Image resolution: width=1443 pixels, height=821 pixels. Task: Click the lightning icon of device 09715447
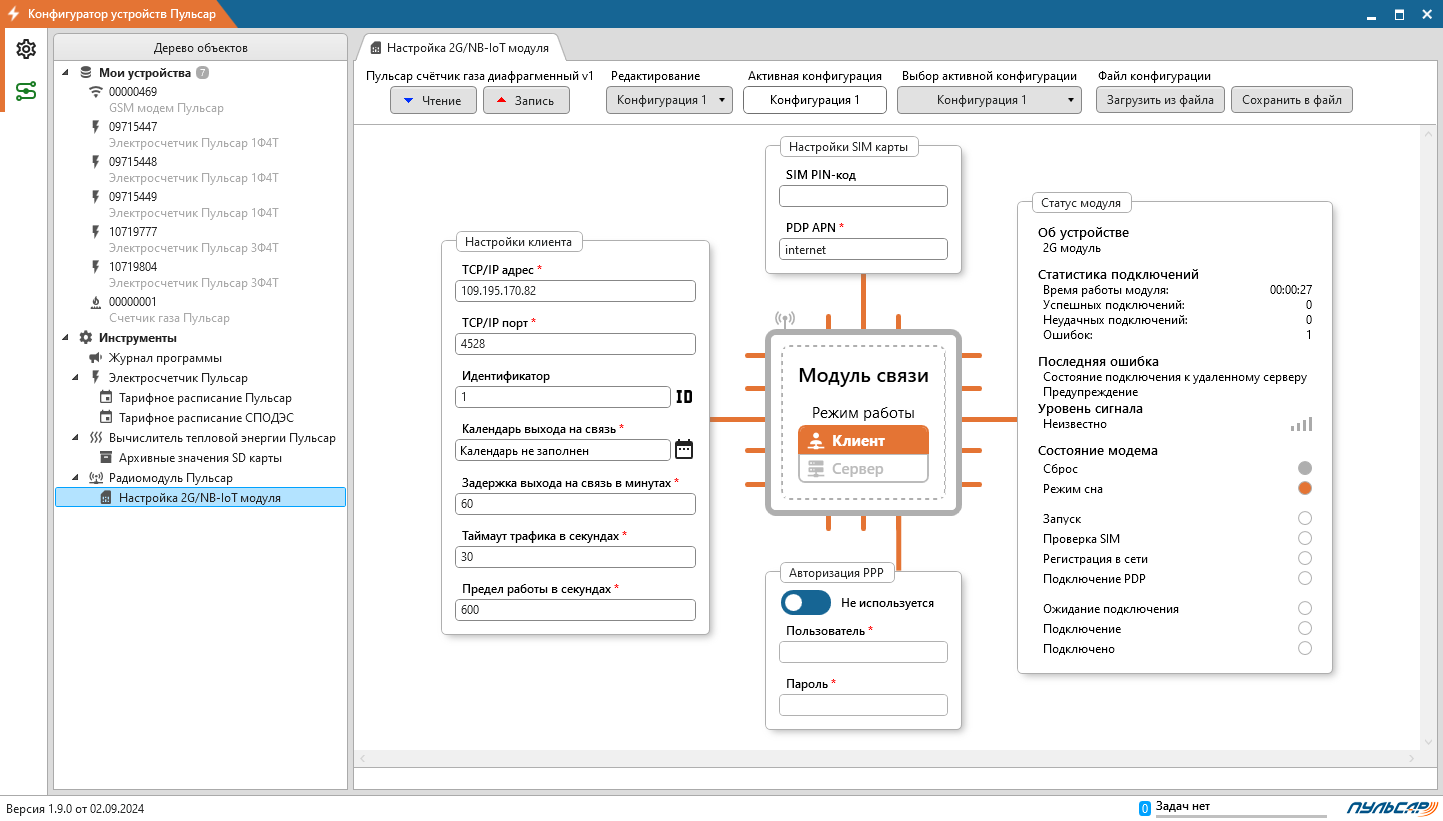coord(96,127)
